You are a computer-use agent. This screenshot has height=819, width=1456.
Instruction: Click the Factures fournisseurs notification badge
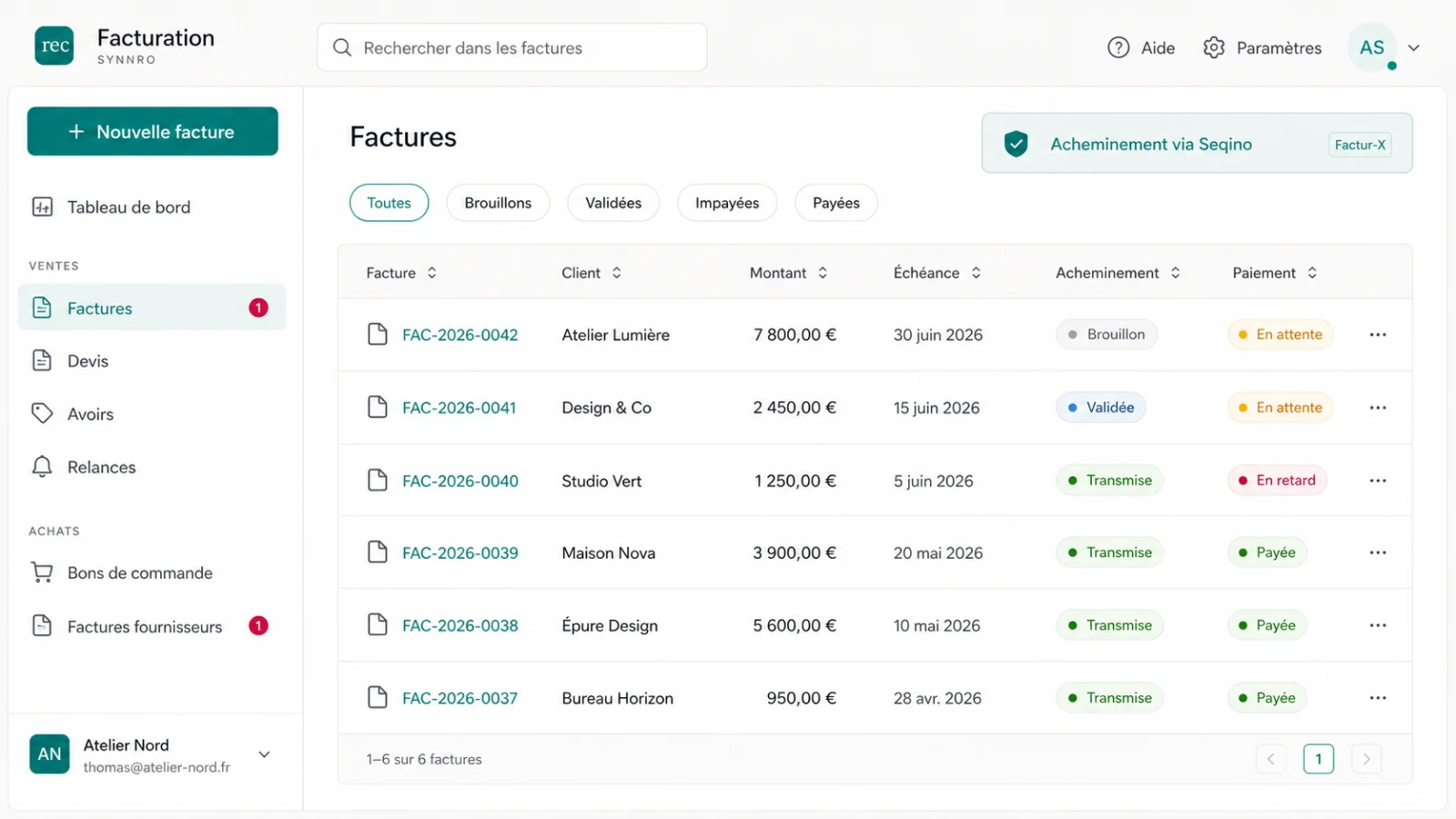click(258, 625)
